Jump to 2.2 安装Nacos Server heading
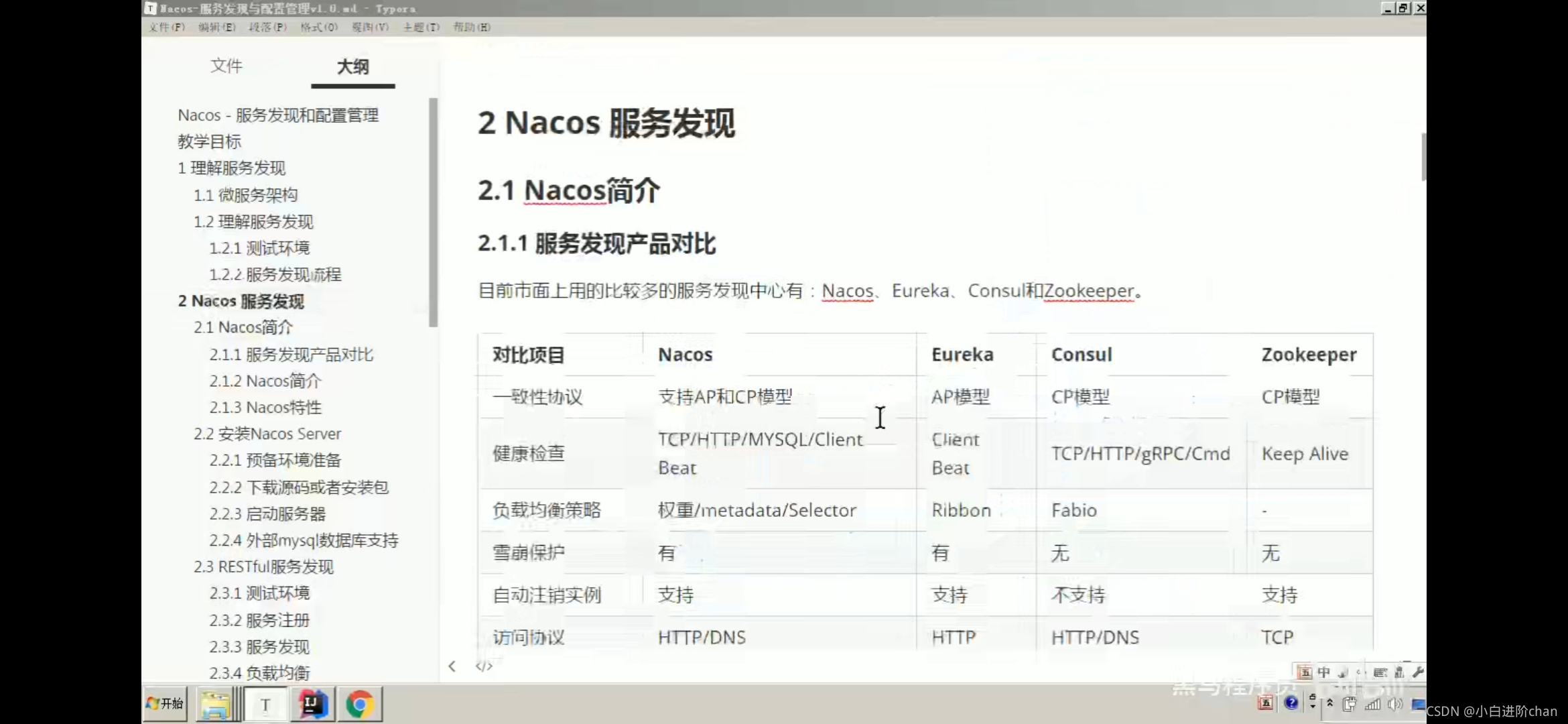This screenshot has width=1568, height=724. point(267,434)
